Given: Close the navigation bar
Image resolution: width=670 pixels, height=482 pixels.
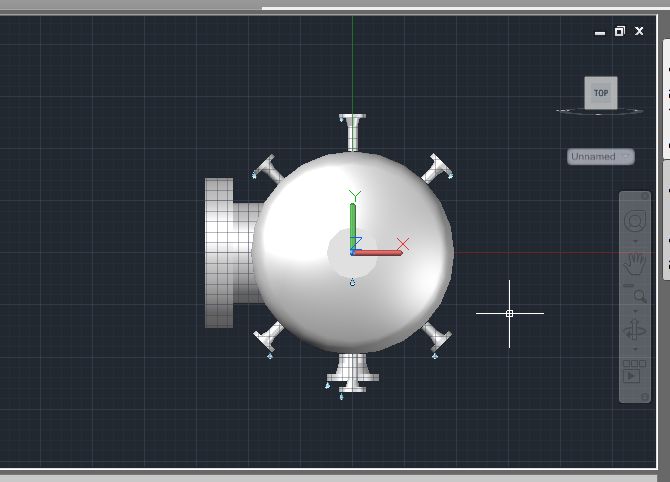Looking at the screenshot, I should pyautogui.click(x=645, y=196).
